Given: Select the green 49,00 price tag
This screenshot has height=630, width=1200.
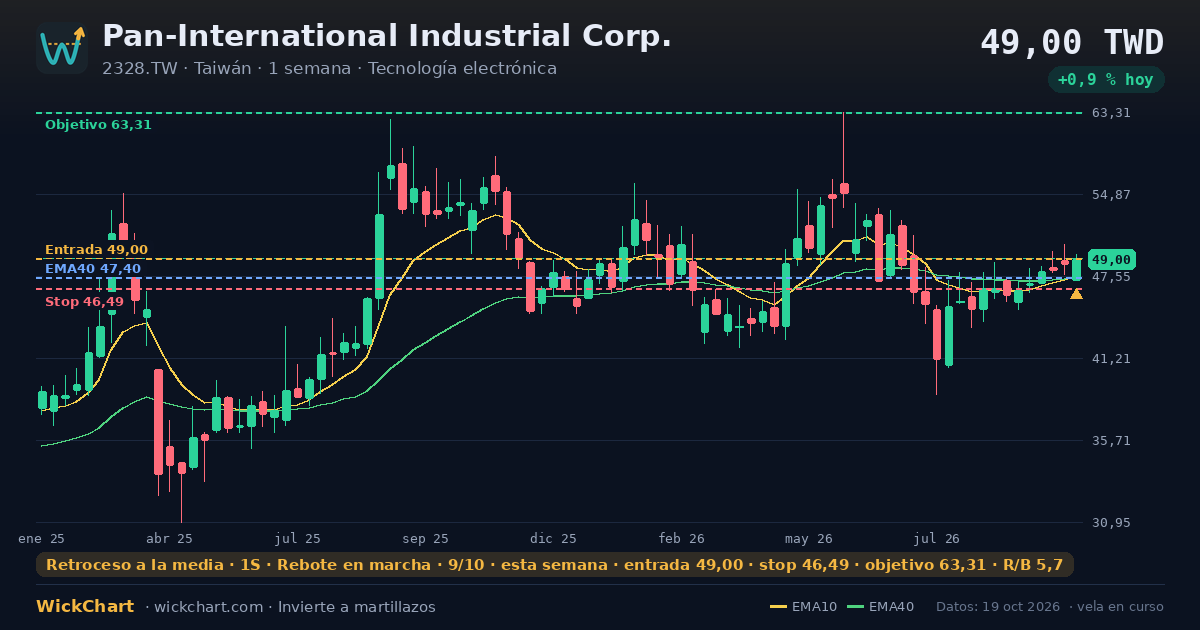Looking at the screenshot, I should tap(1111, 259).
